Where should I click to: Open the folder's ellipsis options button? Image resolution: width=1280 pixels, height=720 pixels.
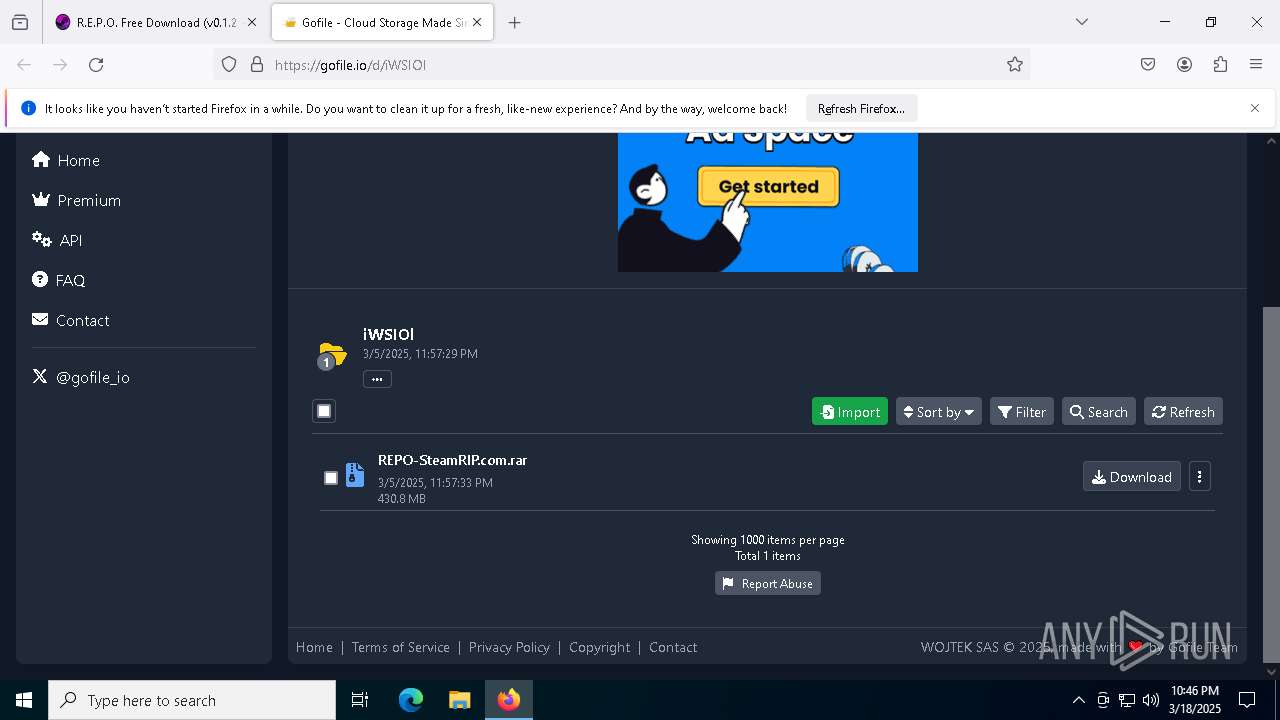pos(377,379)
